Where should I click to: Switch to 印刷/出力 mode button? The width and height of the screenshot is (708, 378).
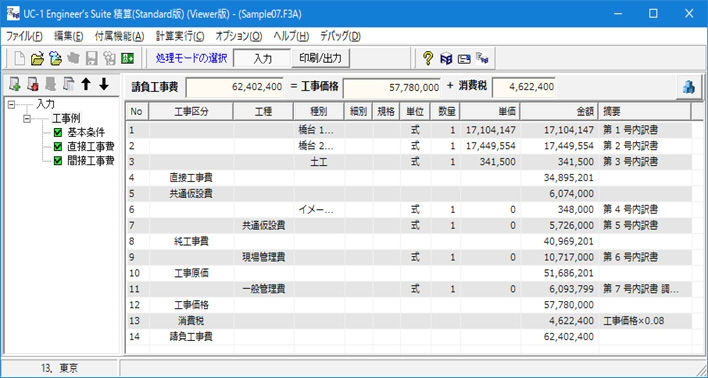point(320,58)
